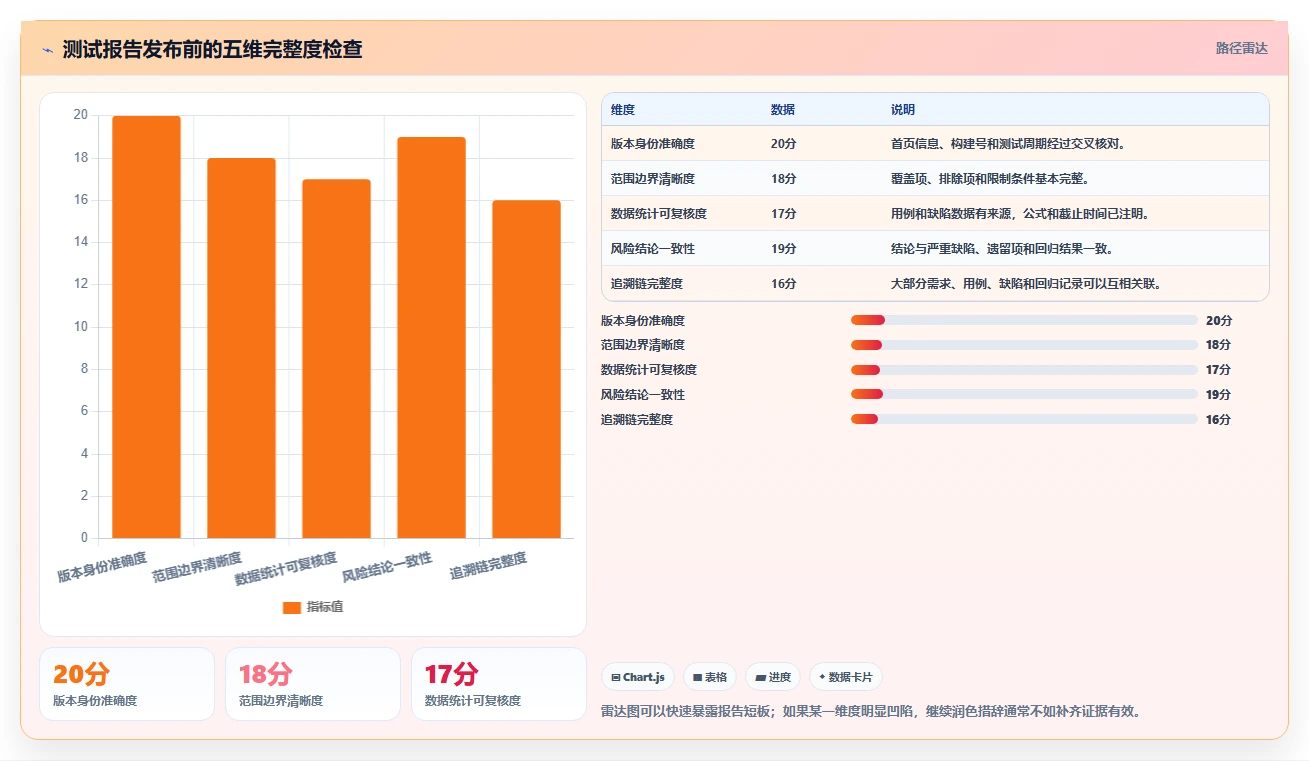The height and width of the screenshot is (761, 1309).
Task: Click table cell 版本身份准确度
Action: pyautogui.click(x=653, y=144)
